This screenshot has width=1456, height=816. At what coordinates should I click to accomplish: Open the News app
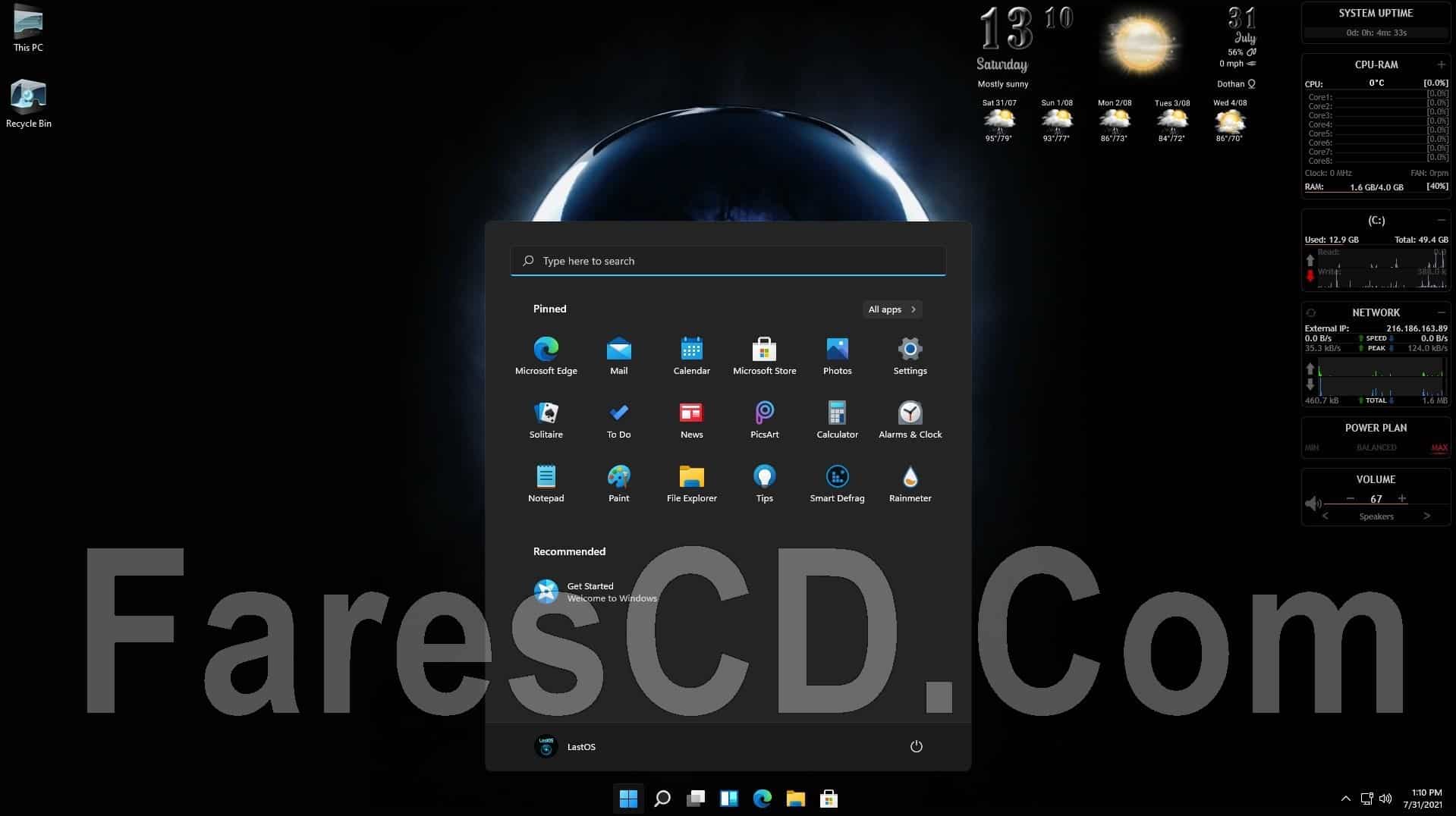point(691,419)
